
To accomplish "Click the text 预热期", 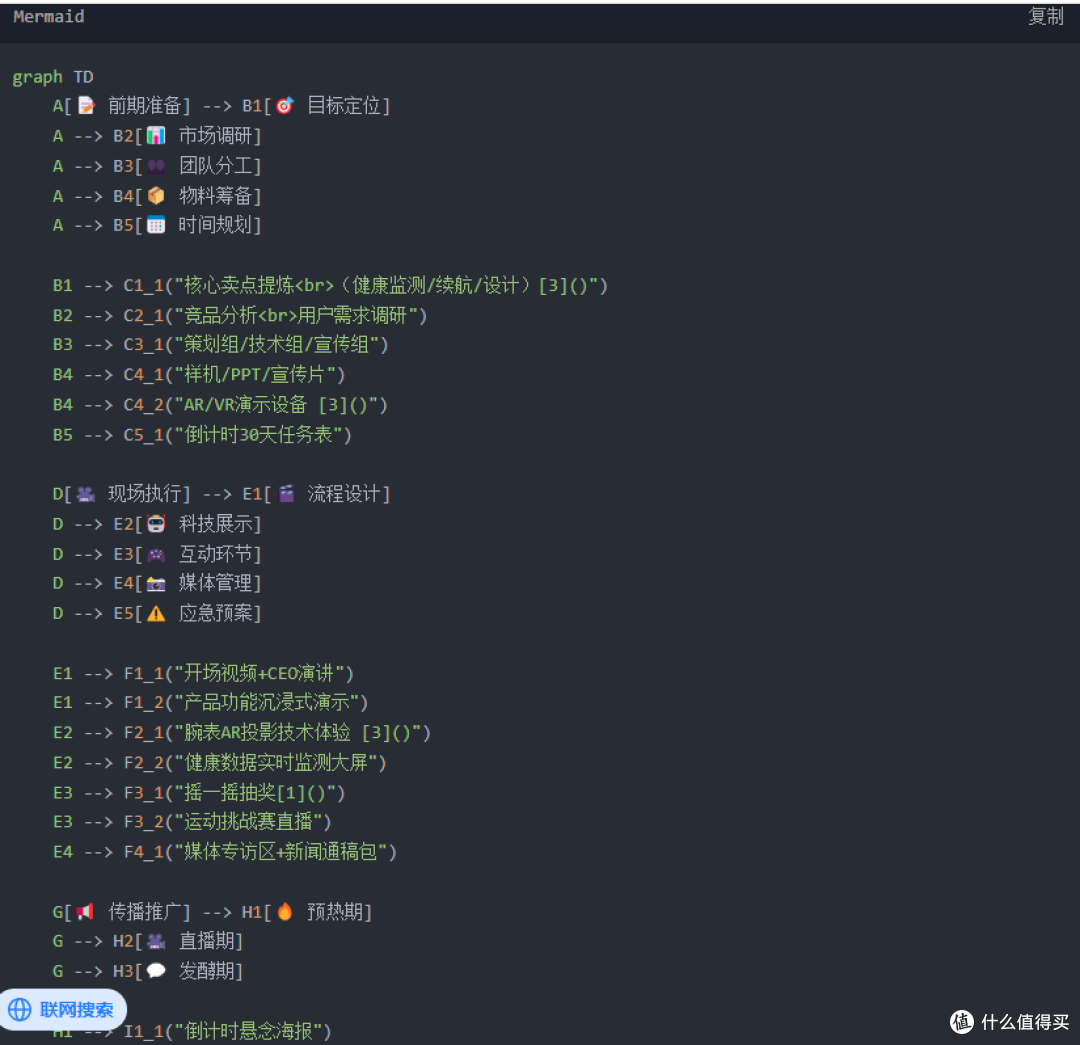I will point(334,912).
